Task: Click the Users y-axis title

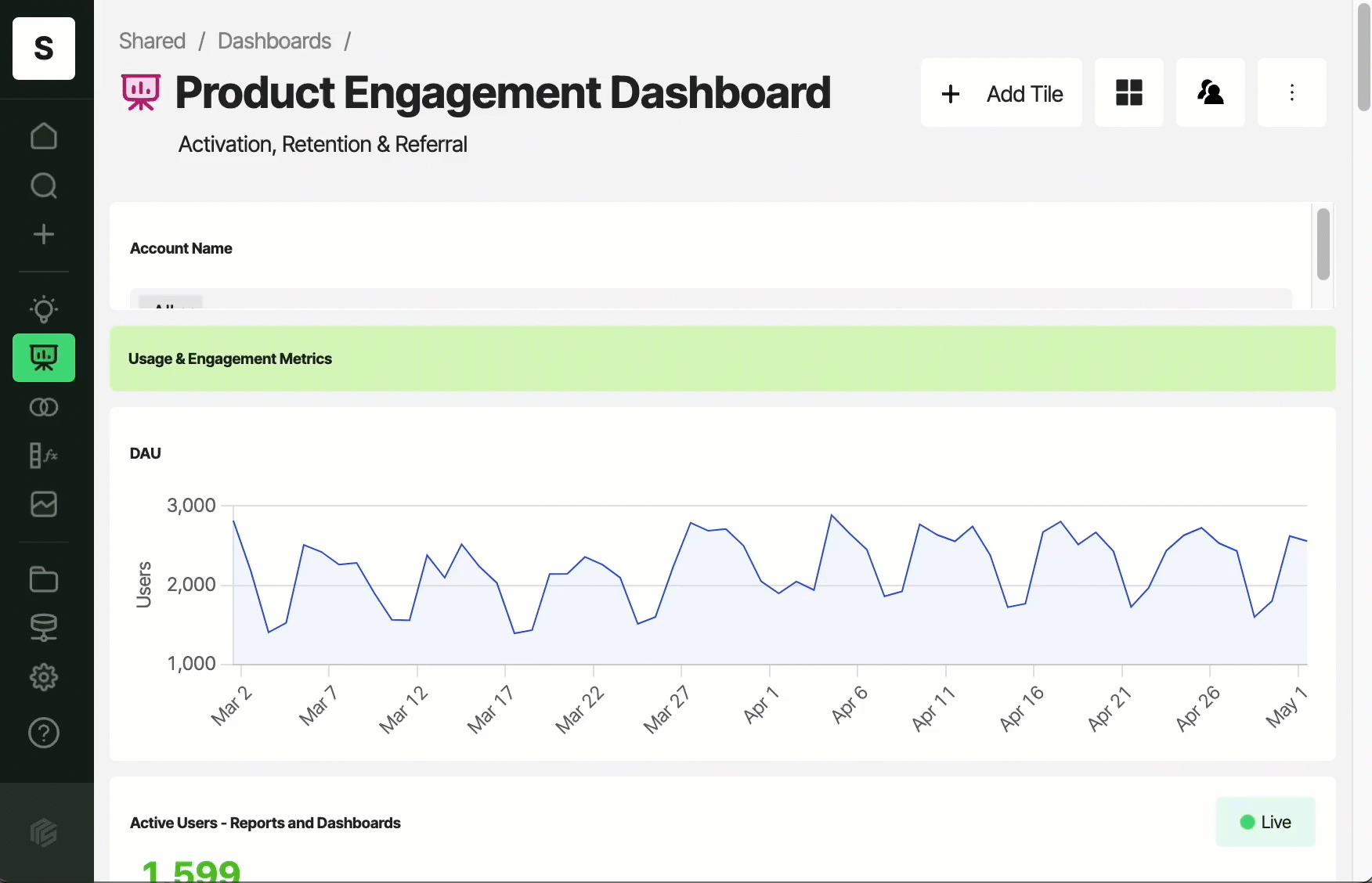Action: 144,585
